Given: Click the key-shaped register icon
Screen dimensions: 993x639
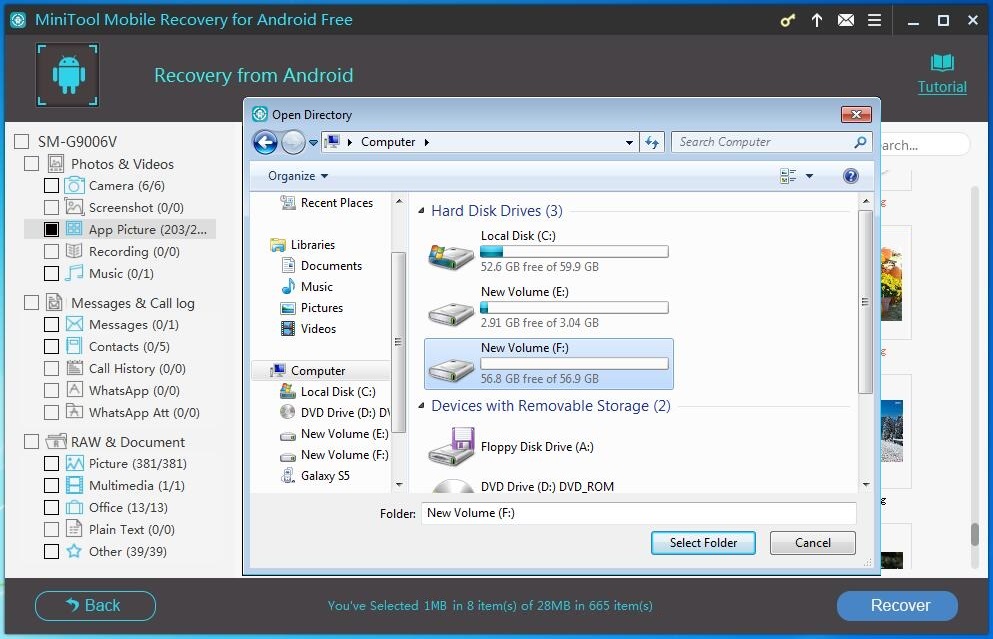Looking at the screenshot, I should [x=786, y=19].
